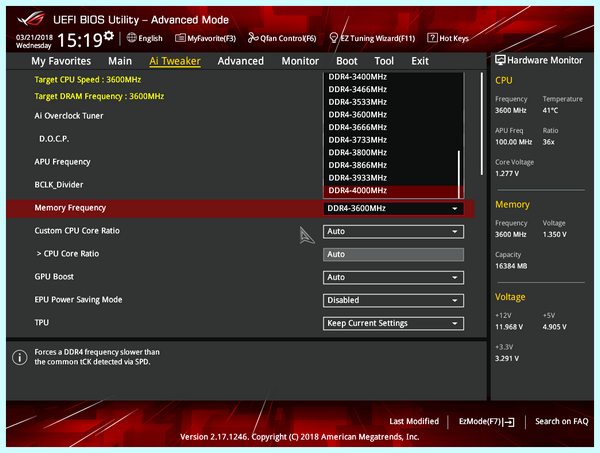Choose DDR4-3466MHz from the list
The width and height of the screenshot is (600, 453).
(x=390, y=89)
